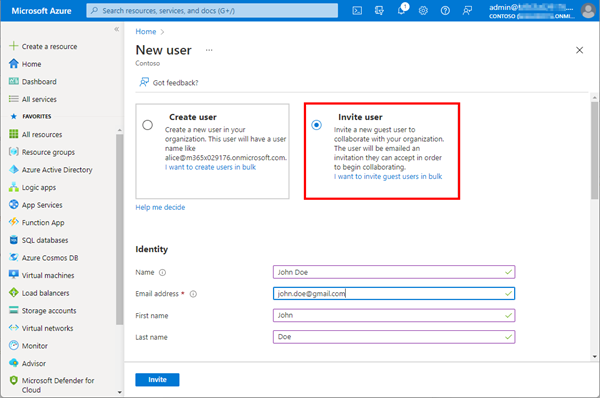Click Home breadcrumb link
This screenshot has width=600, height=398.
pos(146,31)
